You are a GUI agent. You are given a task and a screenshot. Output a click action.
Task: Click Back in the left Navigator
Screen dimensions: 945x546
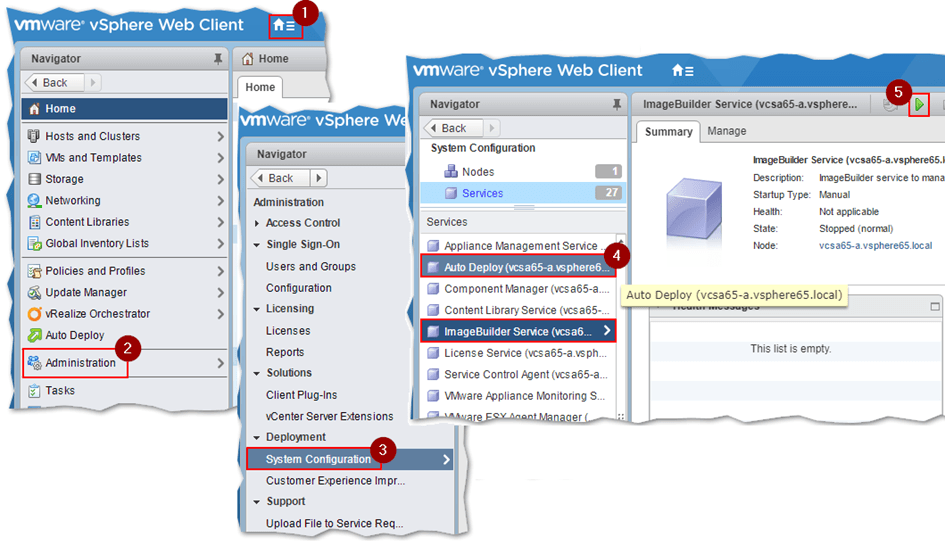[x=54, y=83]
